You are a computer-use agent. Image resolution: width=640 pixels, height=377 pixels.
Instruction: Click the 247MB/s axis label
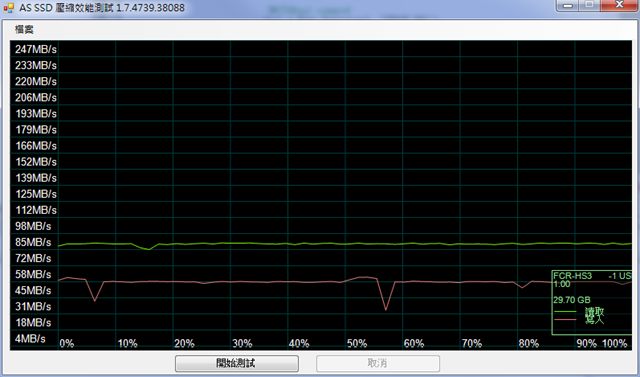click(x=36, y=49)
